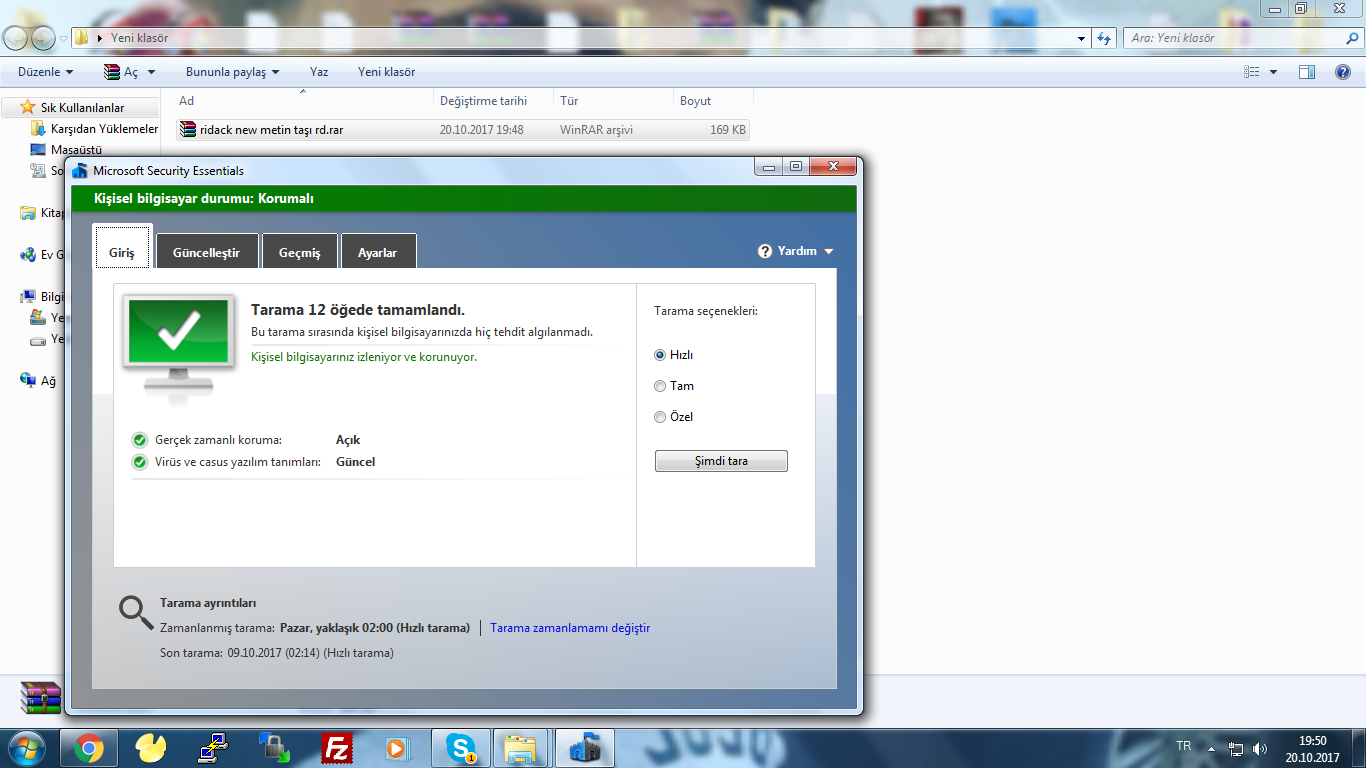Sort files by the Ad column header
Screen dimensions: 1366x768
click(303, 101)
